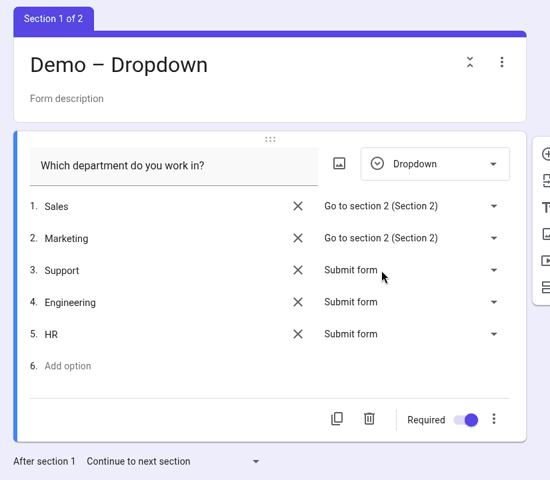The height and width of the screenshot is (480, 550).
Task: Click into the Form description field
Action: [67, 99]
